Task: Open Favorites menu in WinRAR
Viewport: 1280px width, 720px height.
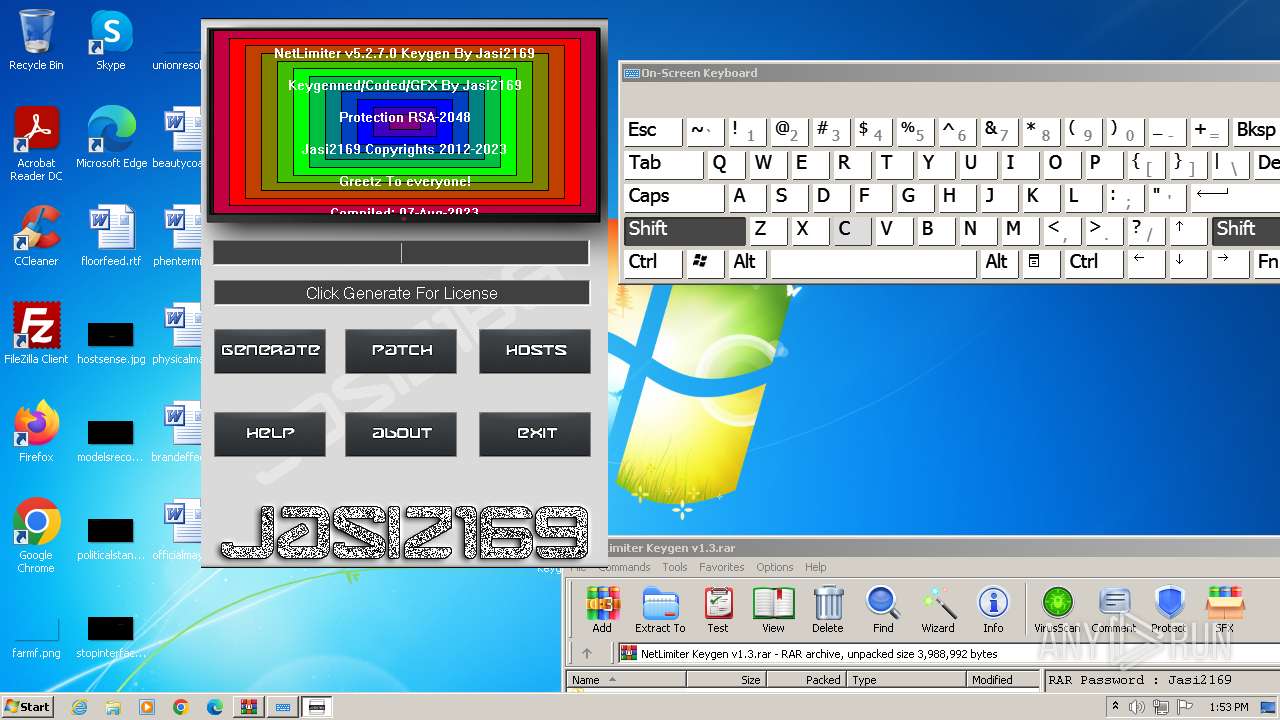Action: 722,567
